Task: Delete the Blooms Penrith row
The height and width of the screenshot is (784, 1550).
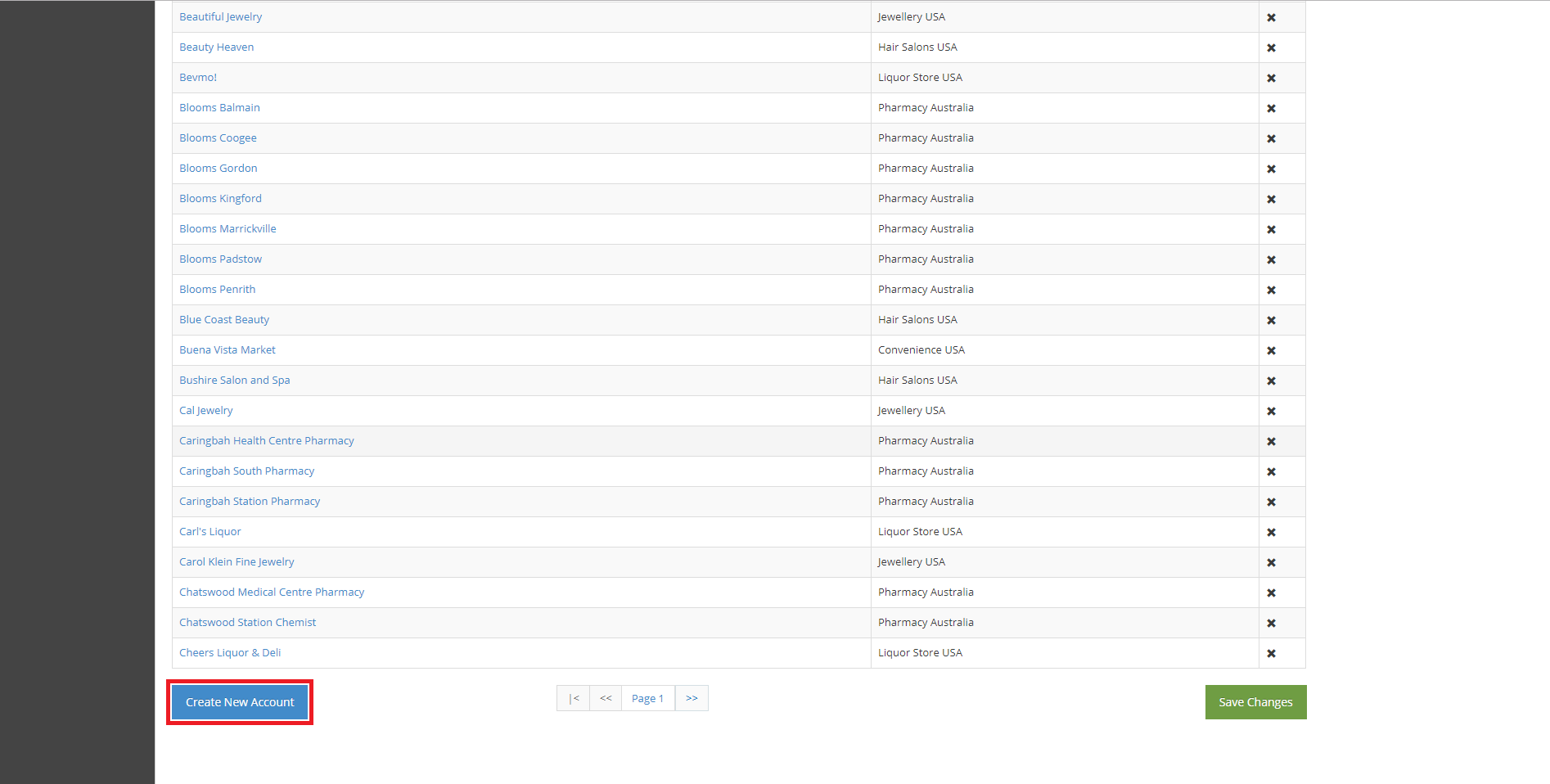Action: coord(1271,290)
